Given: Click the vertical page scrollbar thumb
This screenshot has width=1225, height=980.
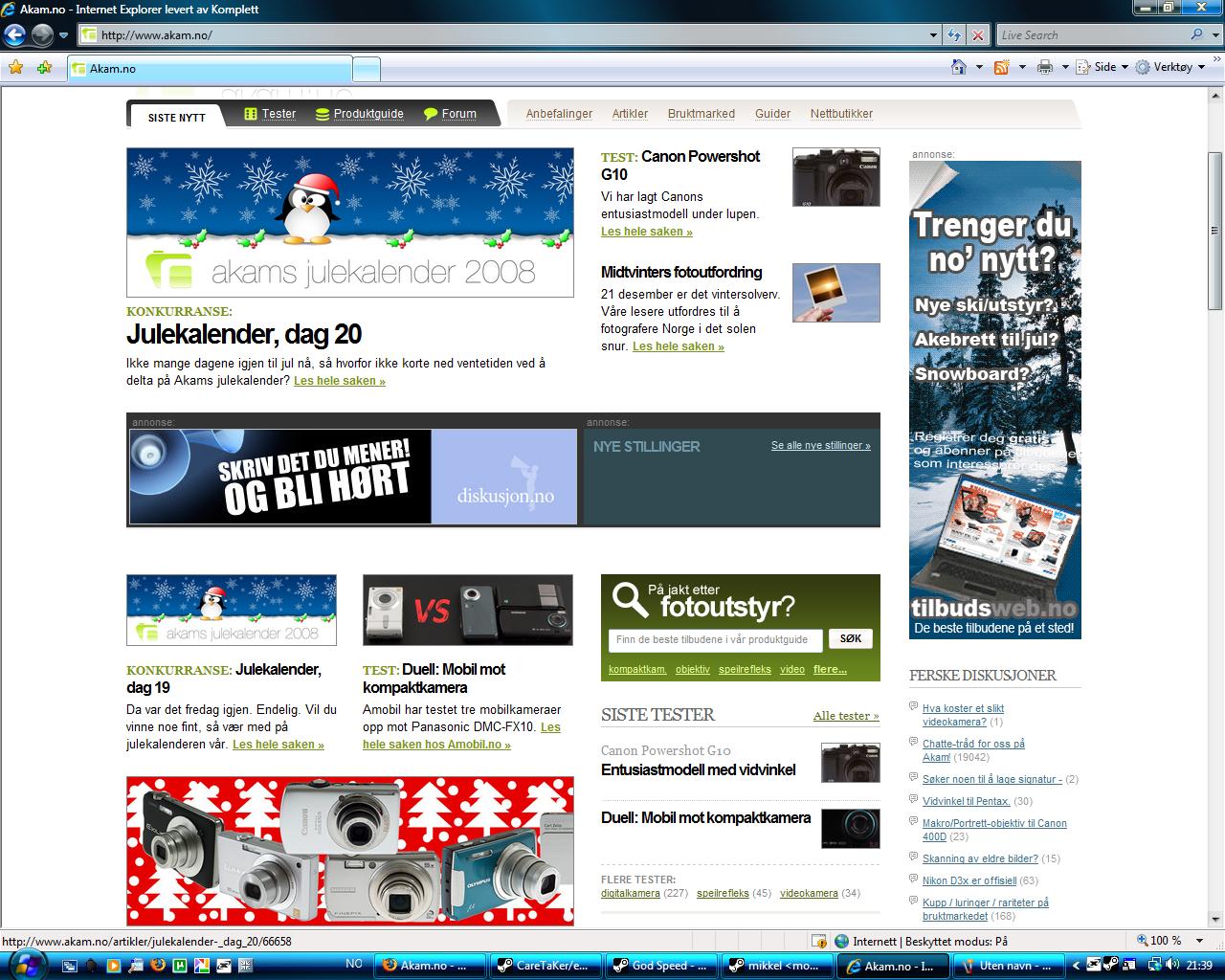Looking at the screenshot, I should pyautogui.click(x=1215, y=231).
